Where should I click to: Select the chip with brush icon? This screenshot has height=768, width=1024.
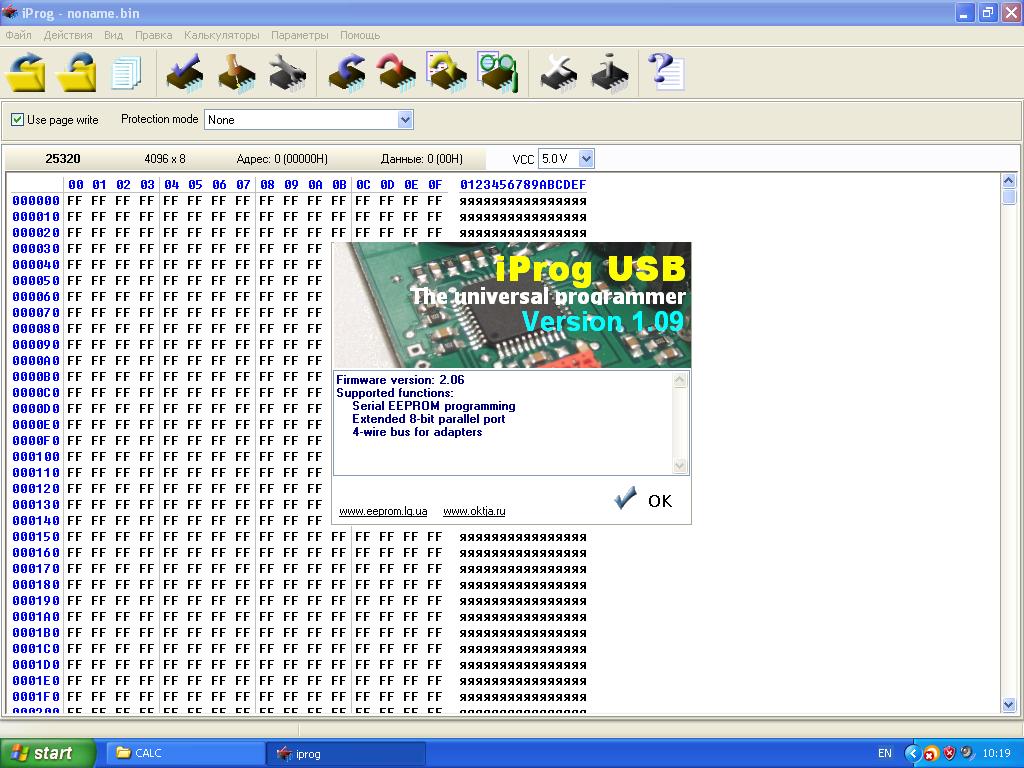click(x=236, y=72)
